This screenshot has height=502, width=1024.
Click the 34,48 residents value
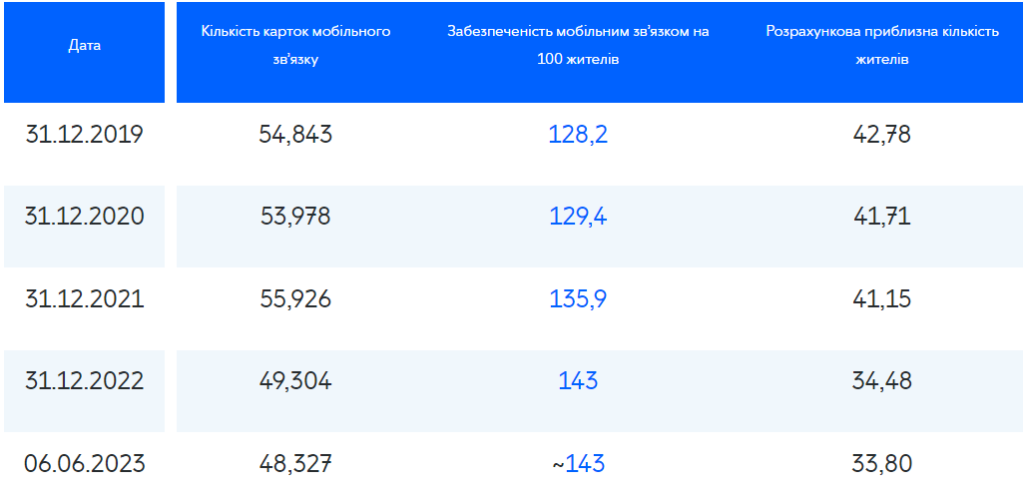882,382
